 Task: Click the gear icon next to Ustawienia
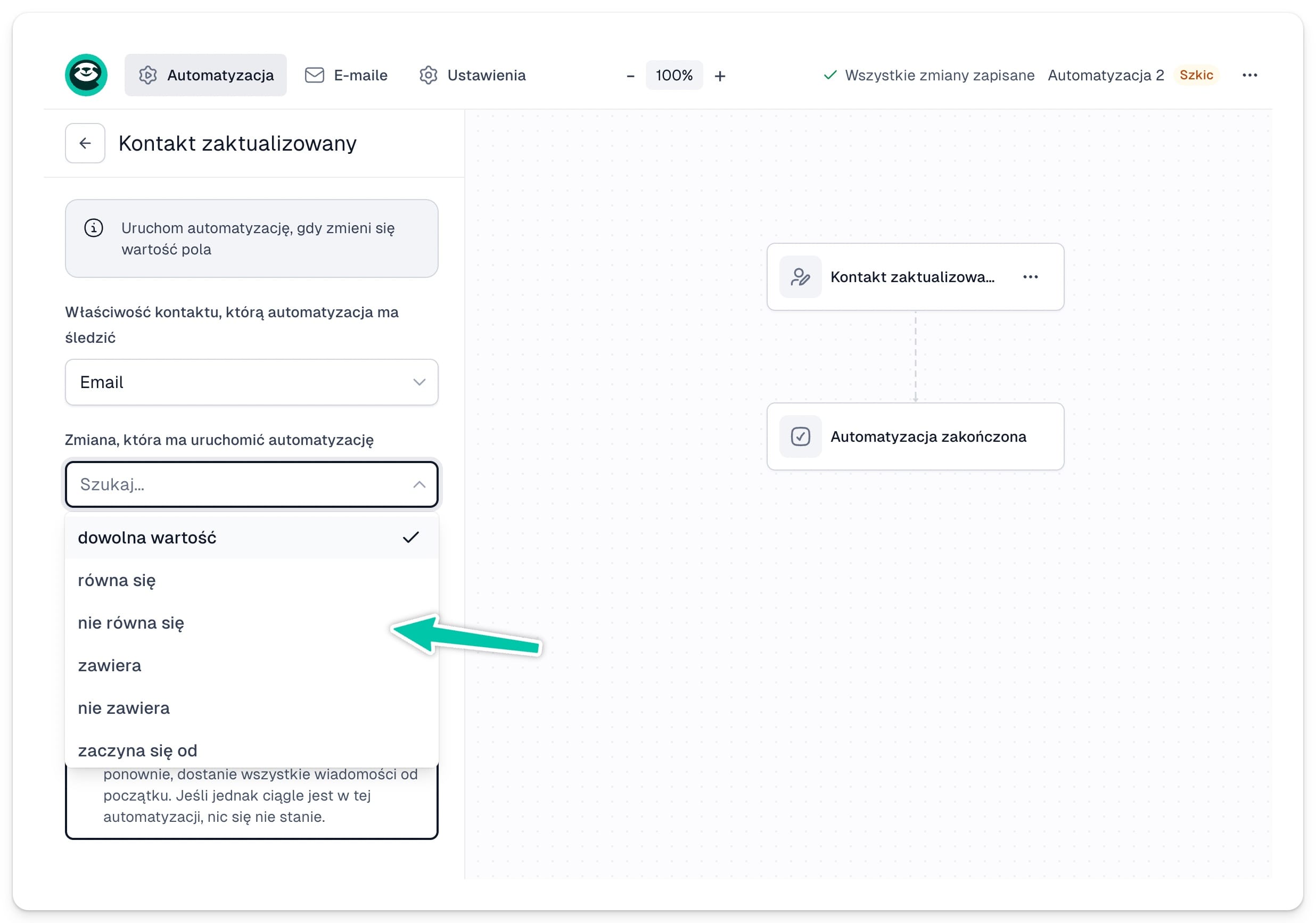(x=428, y=75)
